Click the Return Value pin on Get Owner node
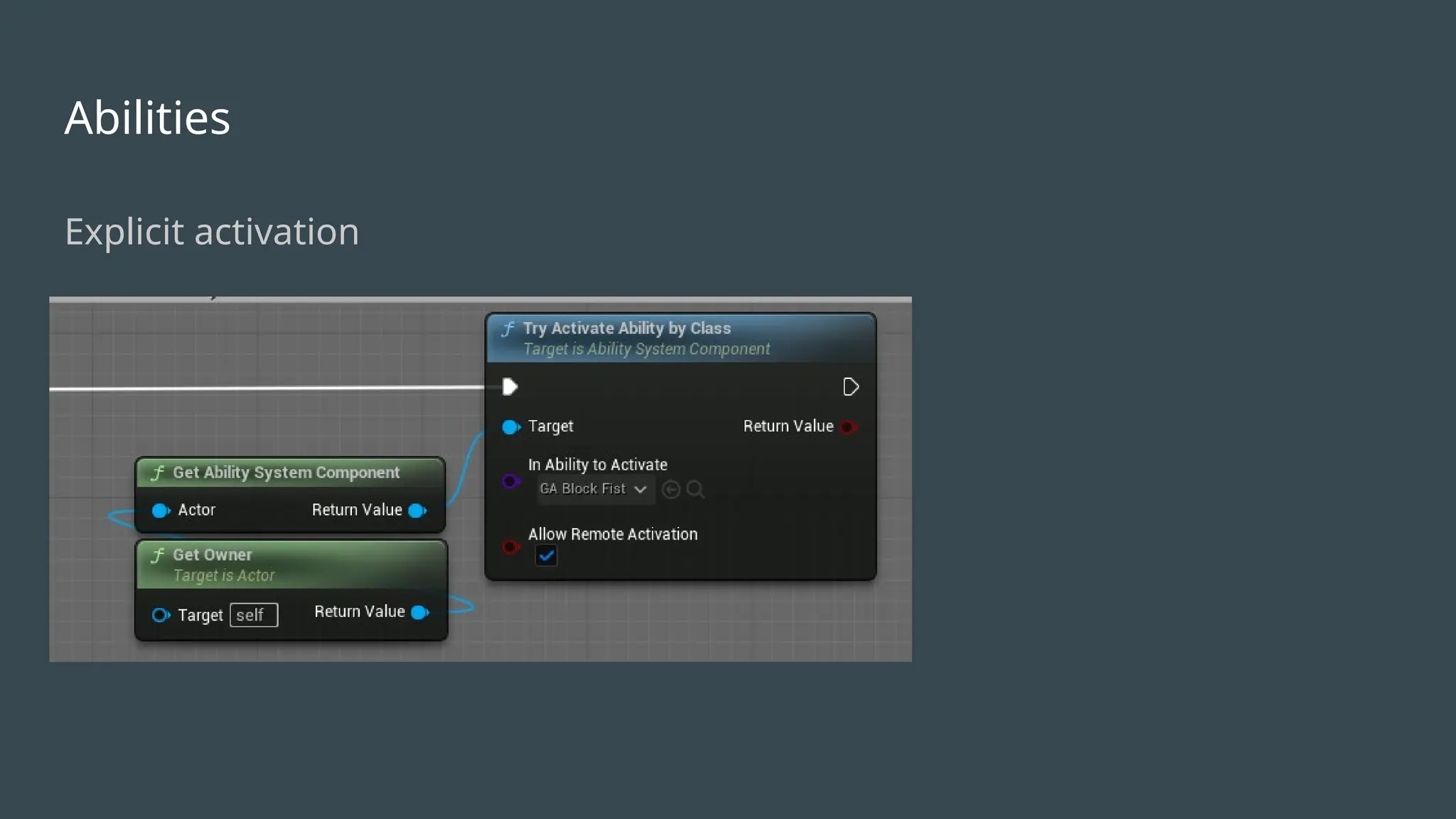Screen dimensions: 1456x819 pyautogui.click(x=420, y=612)
